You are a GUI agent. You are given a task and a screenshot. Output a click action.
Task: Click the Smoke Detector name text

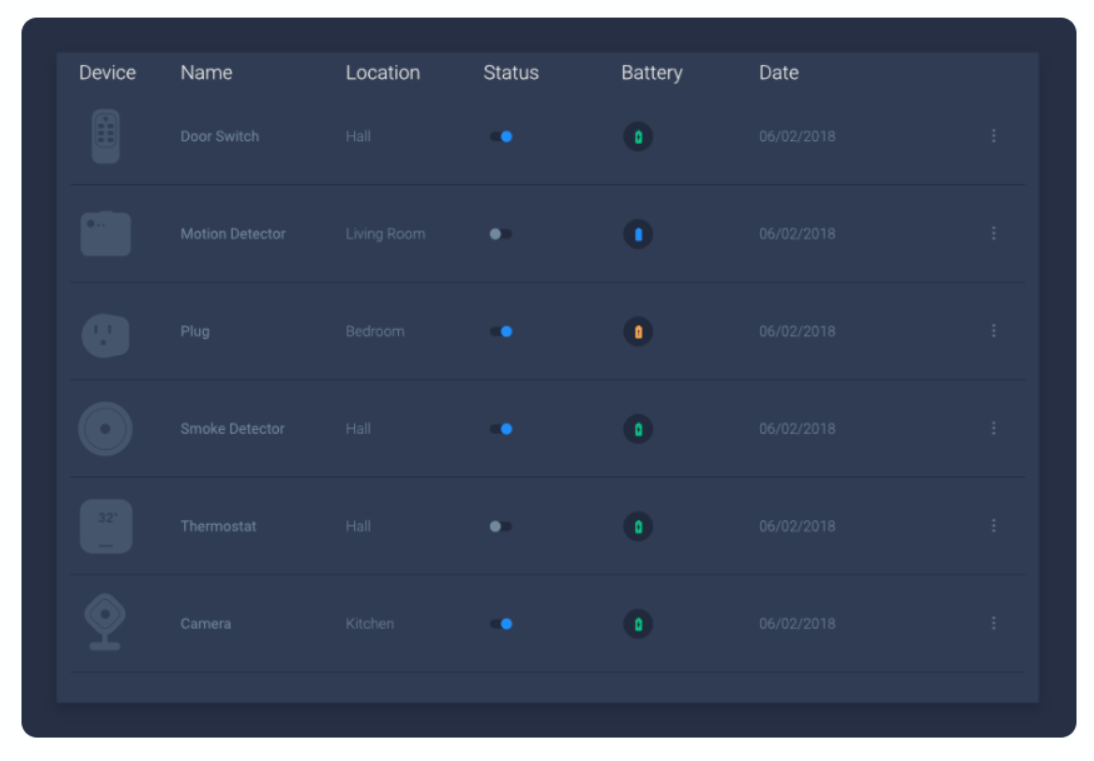232,429
